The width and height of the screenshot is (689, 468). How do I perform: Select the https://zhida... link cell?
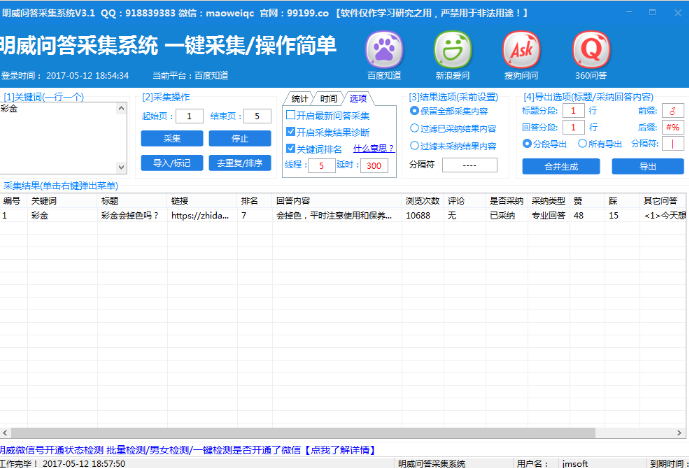(202, 215)
